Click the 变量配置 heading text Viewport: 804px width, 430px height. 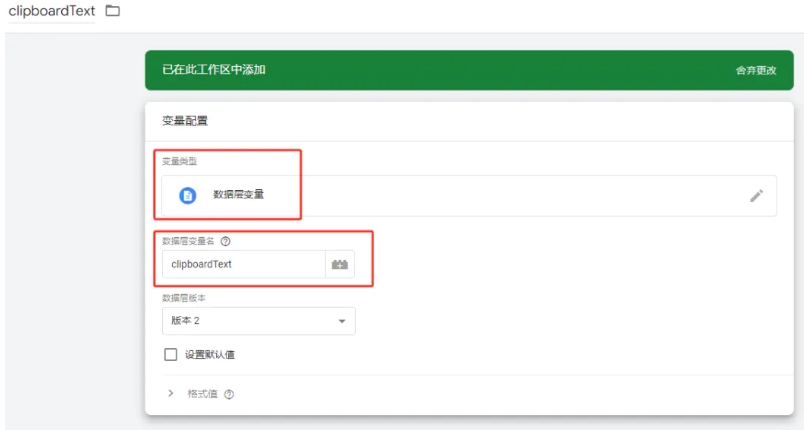click(x=185, y=121)
